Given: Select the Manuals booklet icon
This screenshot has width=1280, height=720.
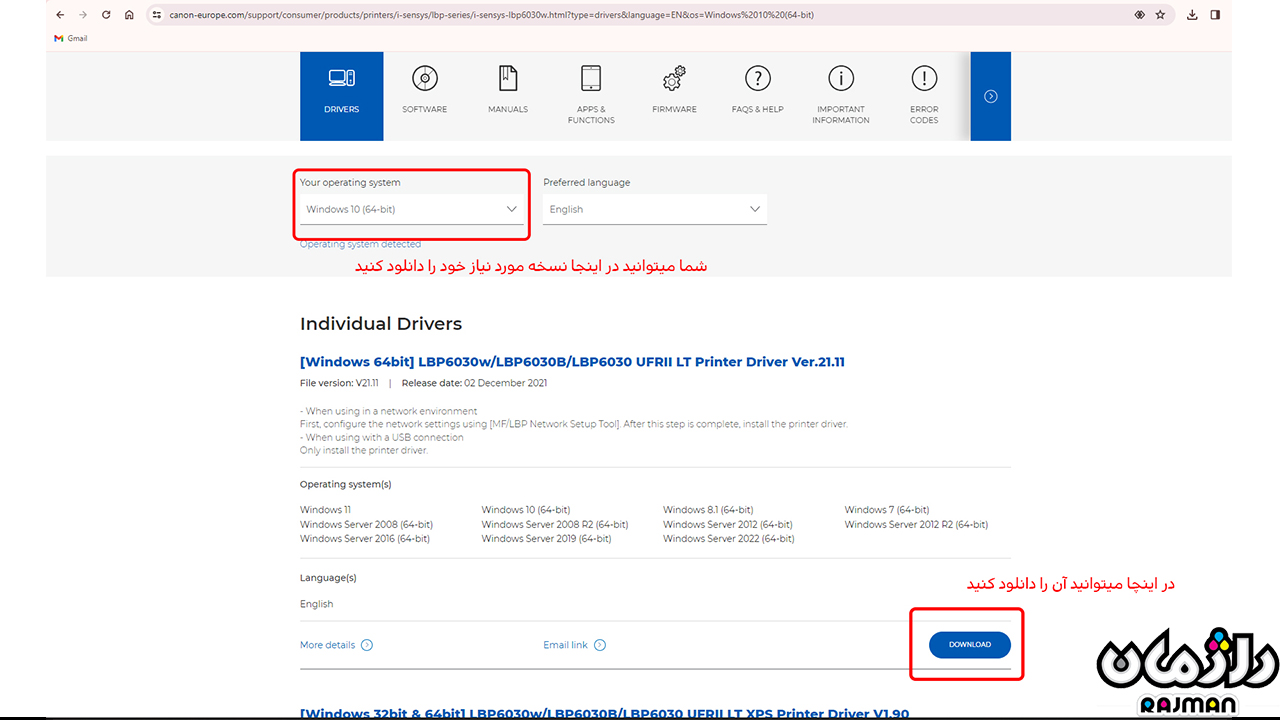Looking at the screenshot, I should pyautogui.click(x=508, y=78).
